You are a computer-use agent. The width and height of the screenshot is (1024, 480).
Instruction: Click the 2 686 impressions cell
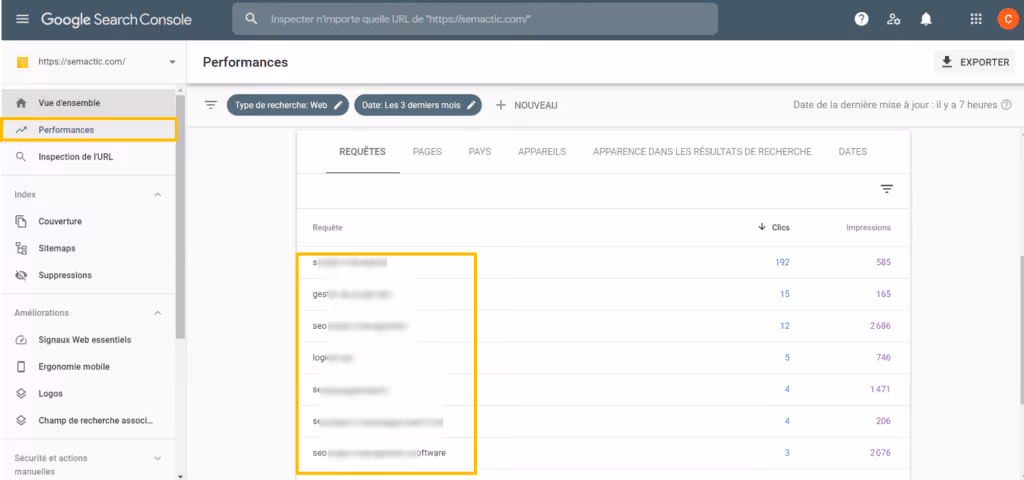click(x=880, y=326)
